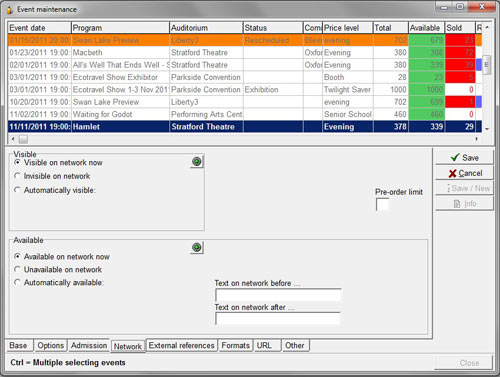The height and width of the screenshot is (377, 500).
Task: Click the red 72 sold cell
Action: click(x=460, y=53)
